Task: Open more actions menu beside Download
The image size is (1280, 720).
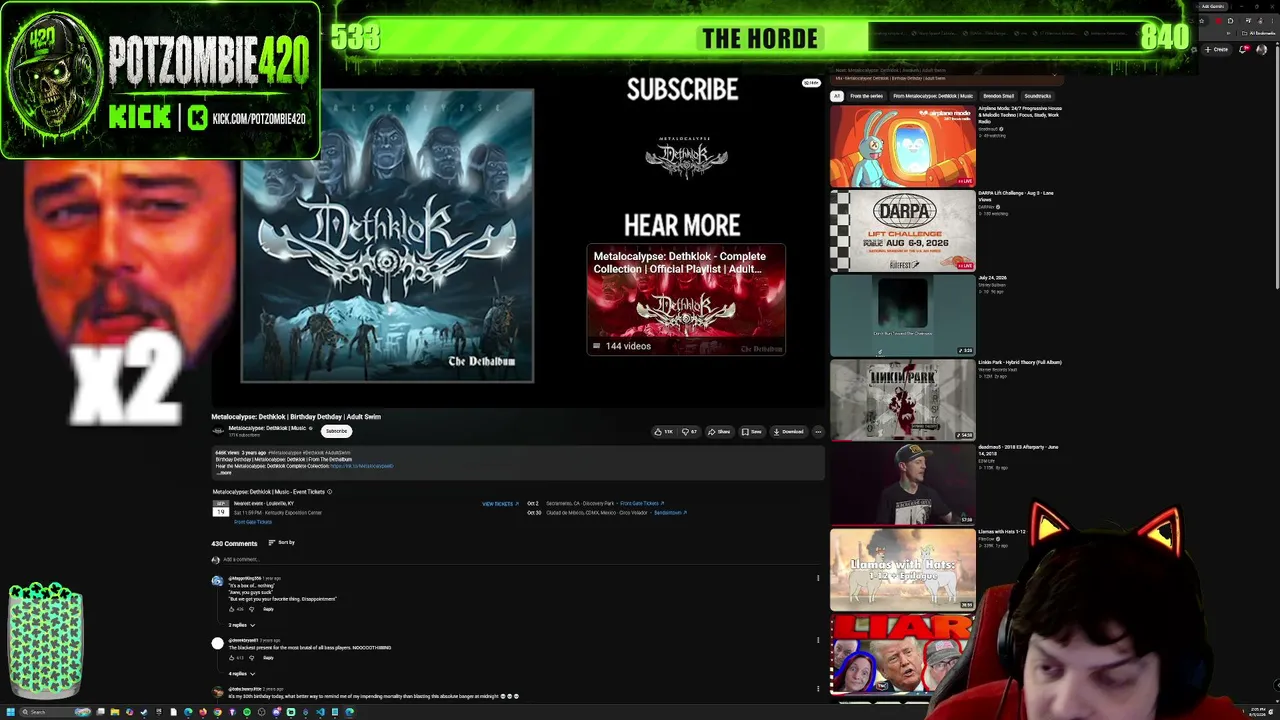Action: pyautogui.click(x=818, y=432)
